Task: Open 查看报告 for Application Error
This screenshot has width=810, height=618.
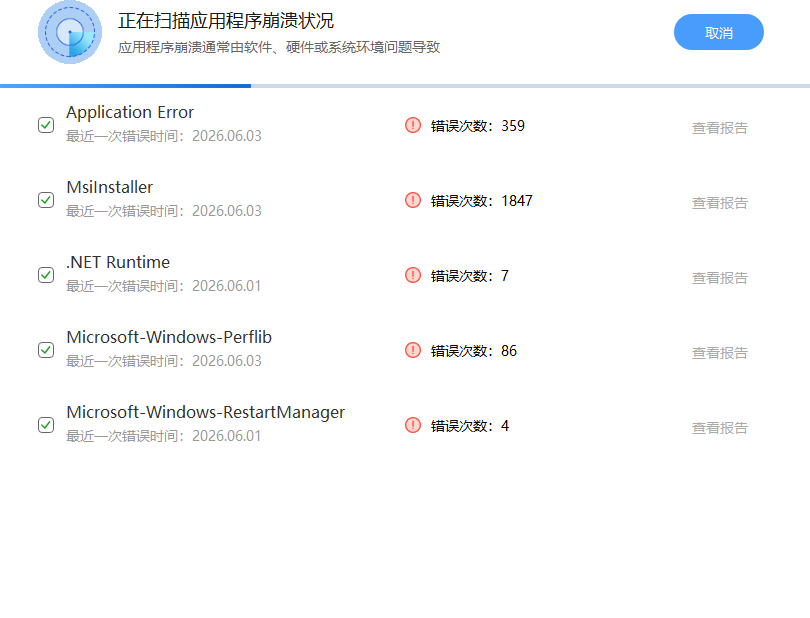Action: click(x=720, y=128)
